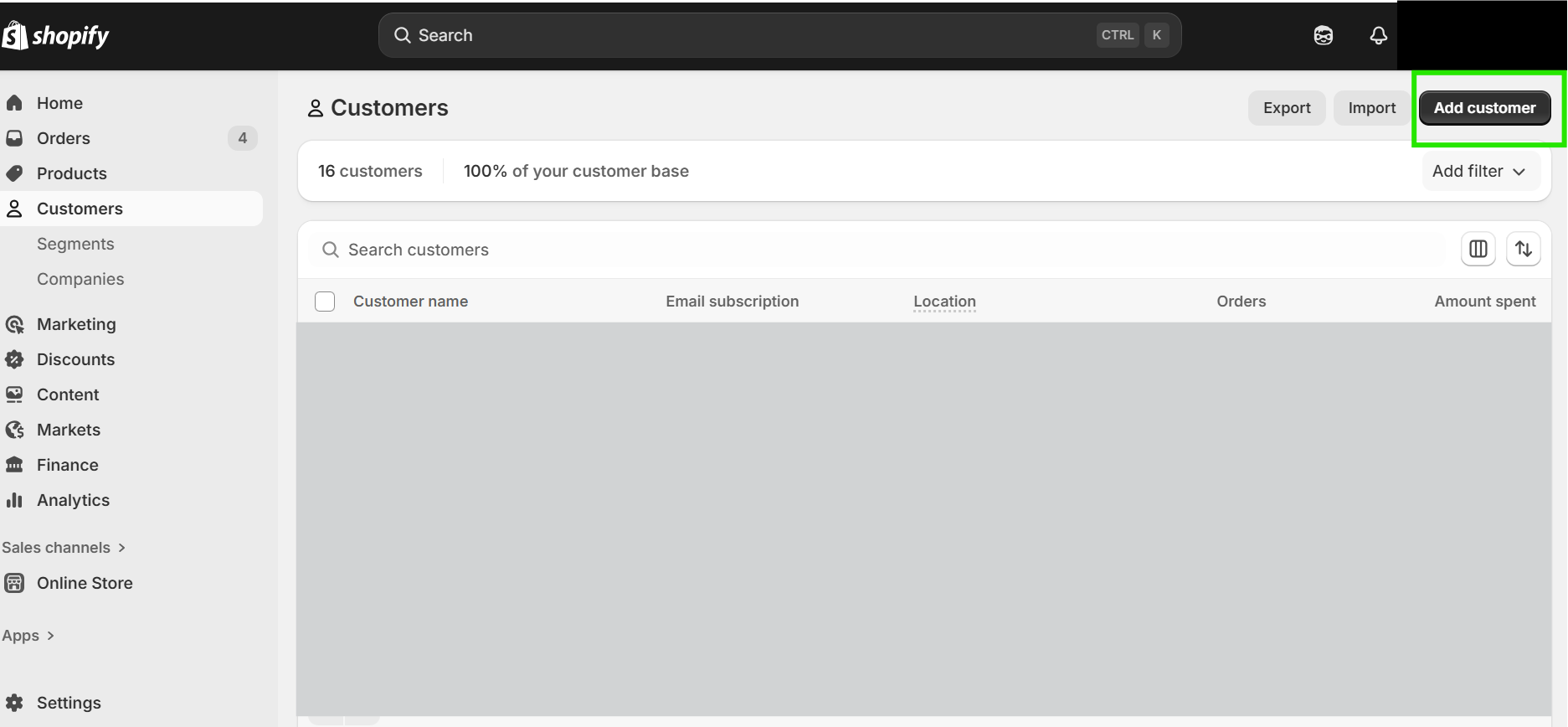Click the Import button
The height and width of the screenshot is (727, 1568).
point(1371,108)
